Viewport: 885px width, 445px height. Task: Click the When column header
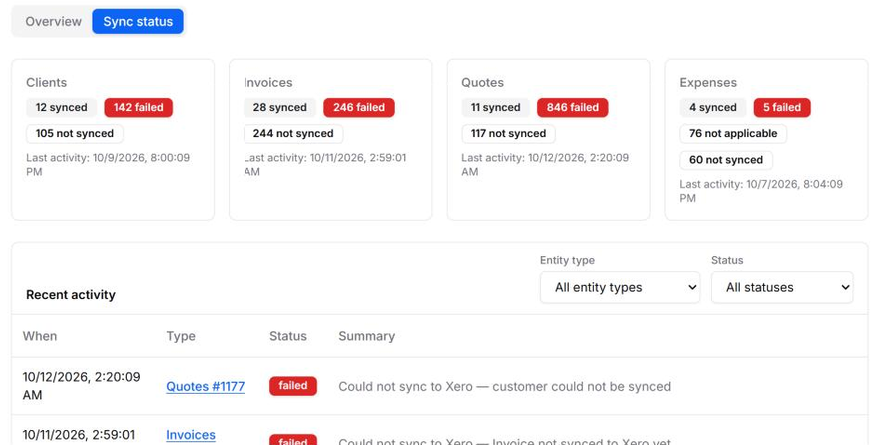click(40, 336)
